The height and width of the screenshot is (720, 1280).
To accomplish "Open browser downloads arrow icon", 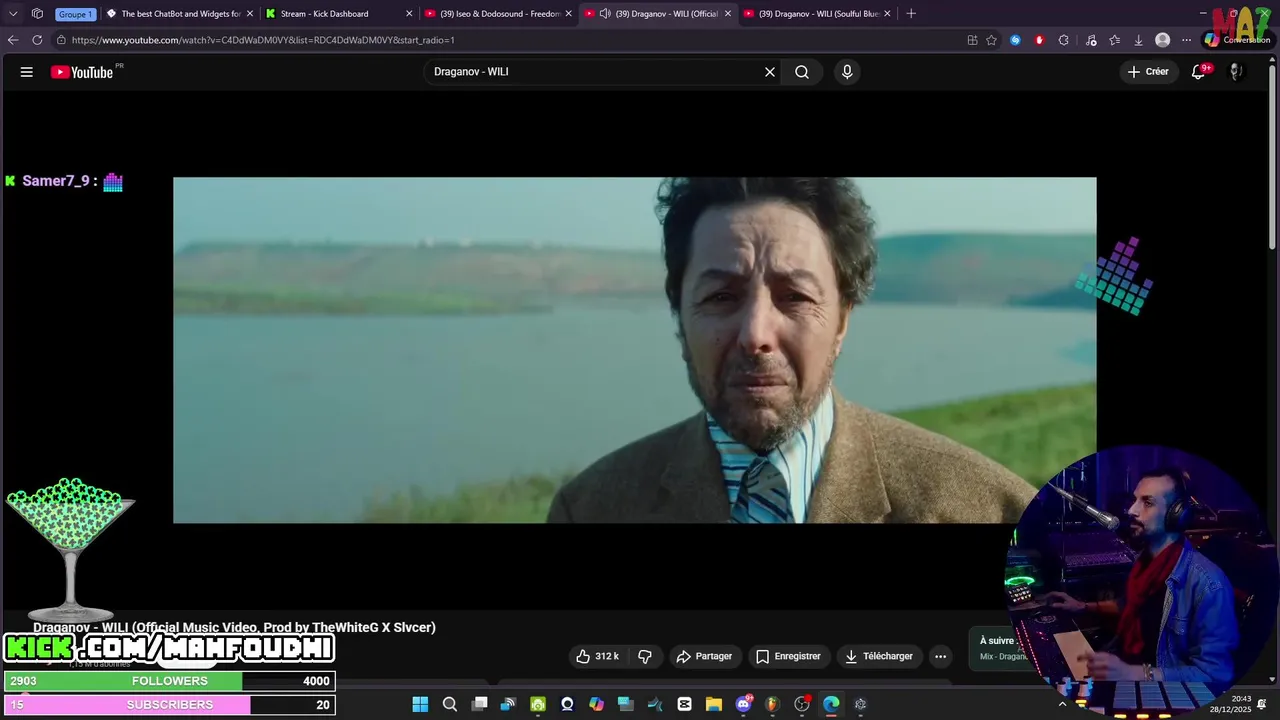I will [x=1139, y=40].
